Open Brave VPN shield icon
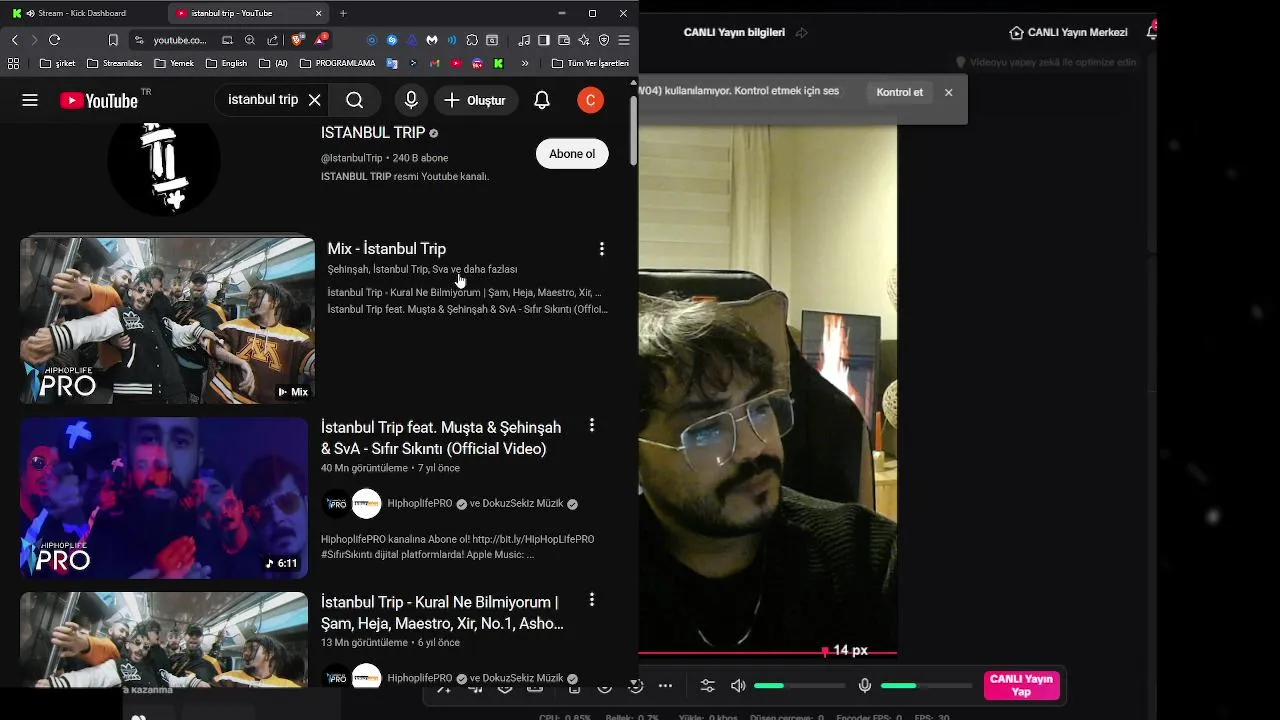 click(x=604, y=40)
